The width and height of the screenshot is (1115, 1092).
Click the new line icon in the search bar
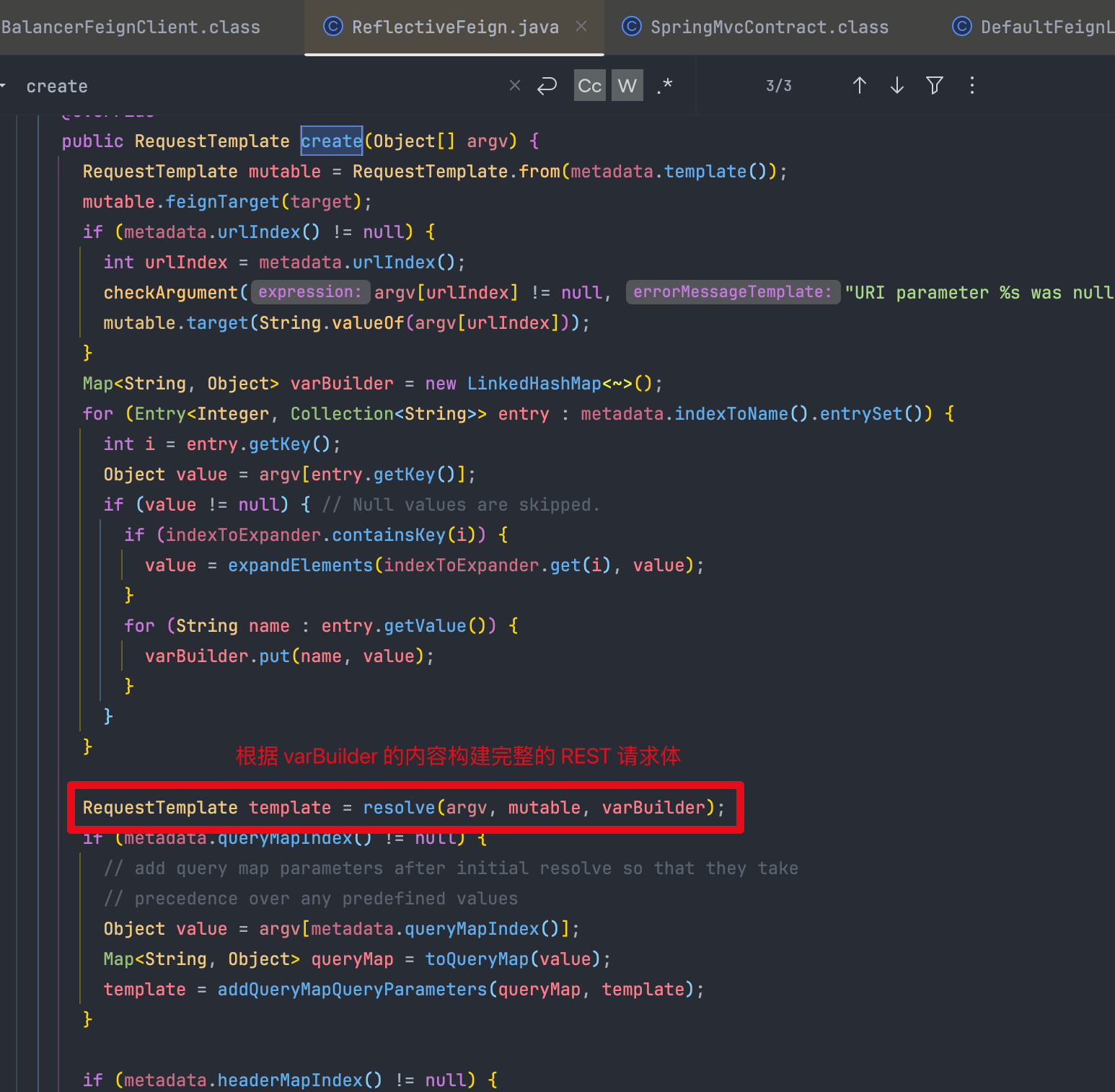pos(547,86)
